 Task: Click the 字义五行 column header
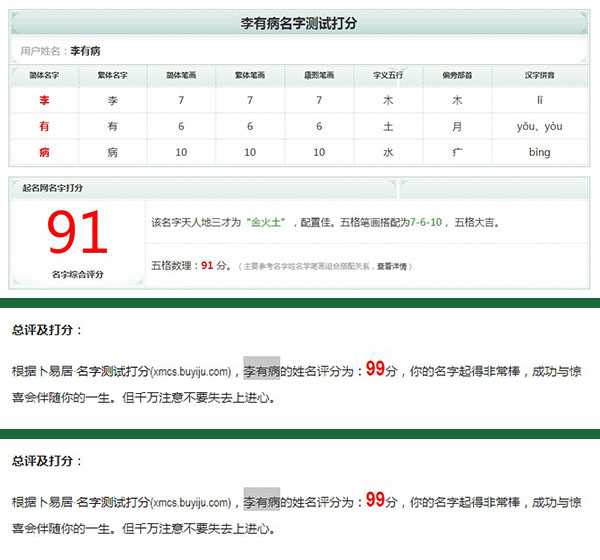click(388, 75)
